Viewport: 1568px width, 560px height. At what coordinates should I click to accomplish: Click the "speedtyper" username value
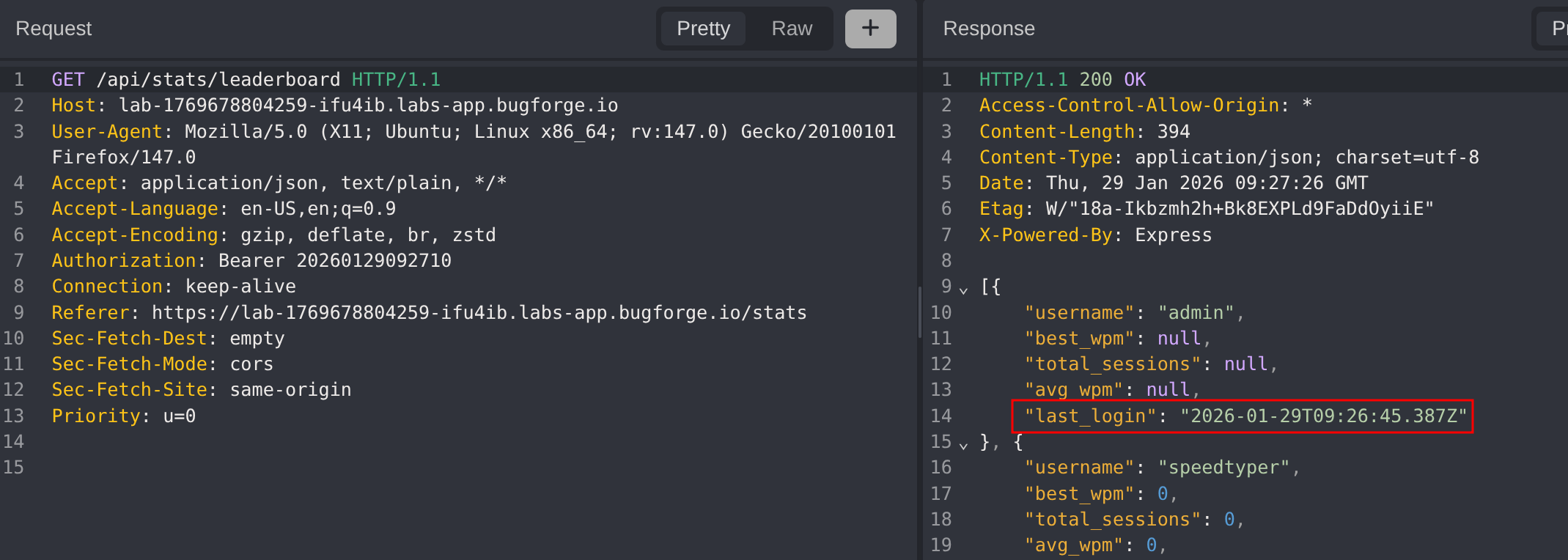tap(1223, 468)
